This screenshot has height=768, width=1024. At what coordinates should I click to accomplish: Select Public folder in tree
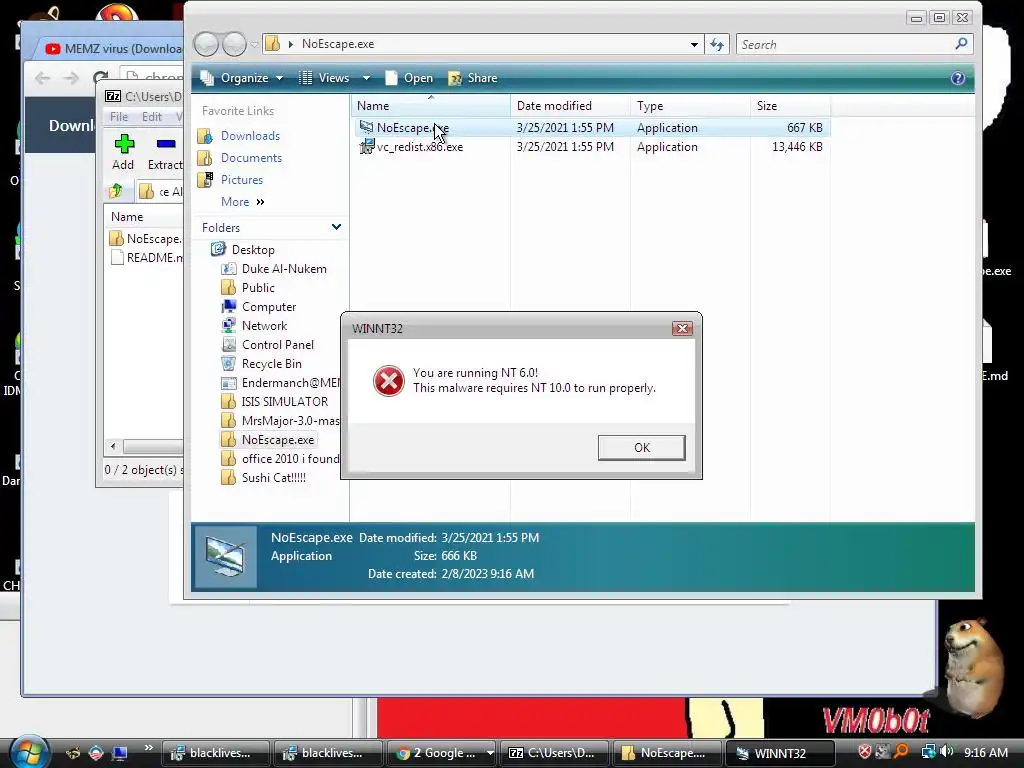[x=258, y=288]
